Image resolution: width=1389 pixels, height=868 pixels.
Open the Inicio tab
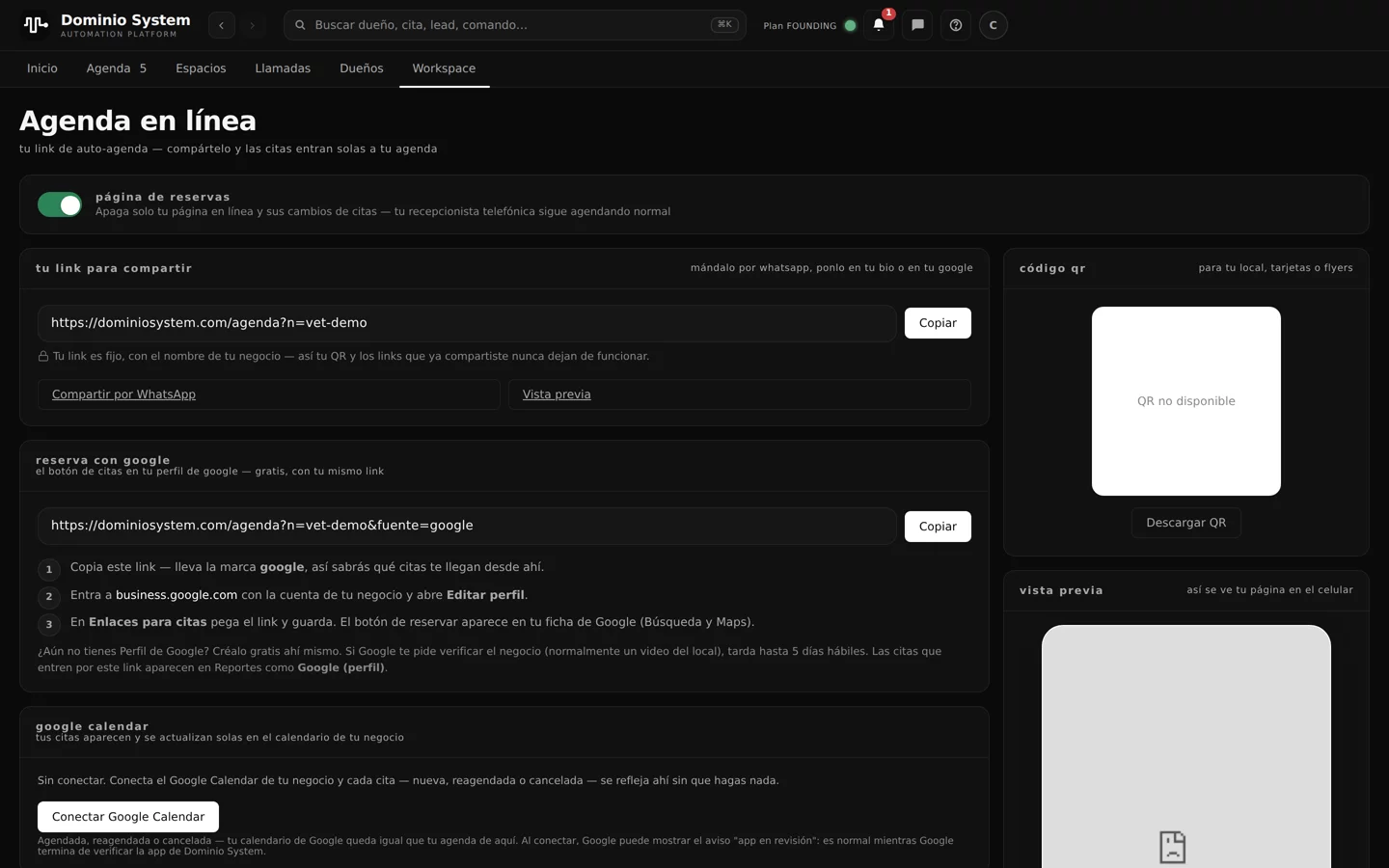[x=42, y=68]
